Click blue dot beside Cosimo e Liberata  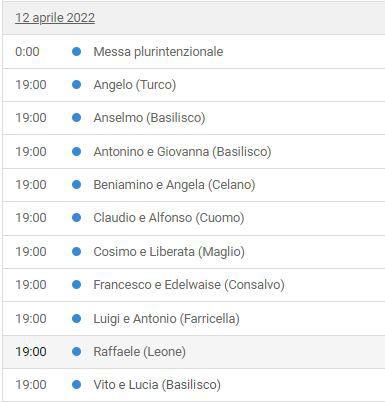click(77, 252)
